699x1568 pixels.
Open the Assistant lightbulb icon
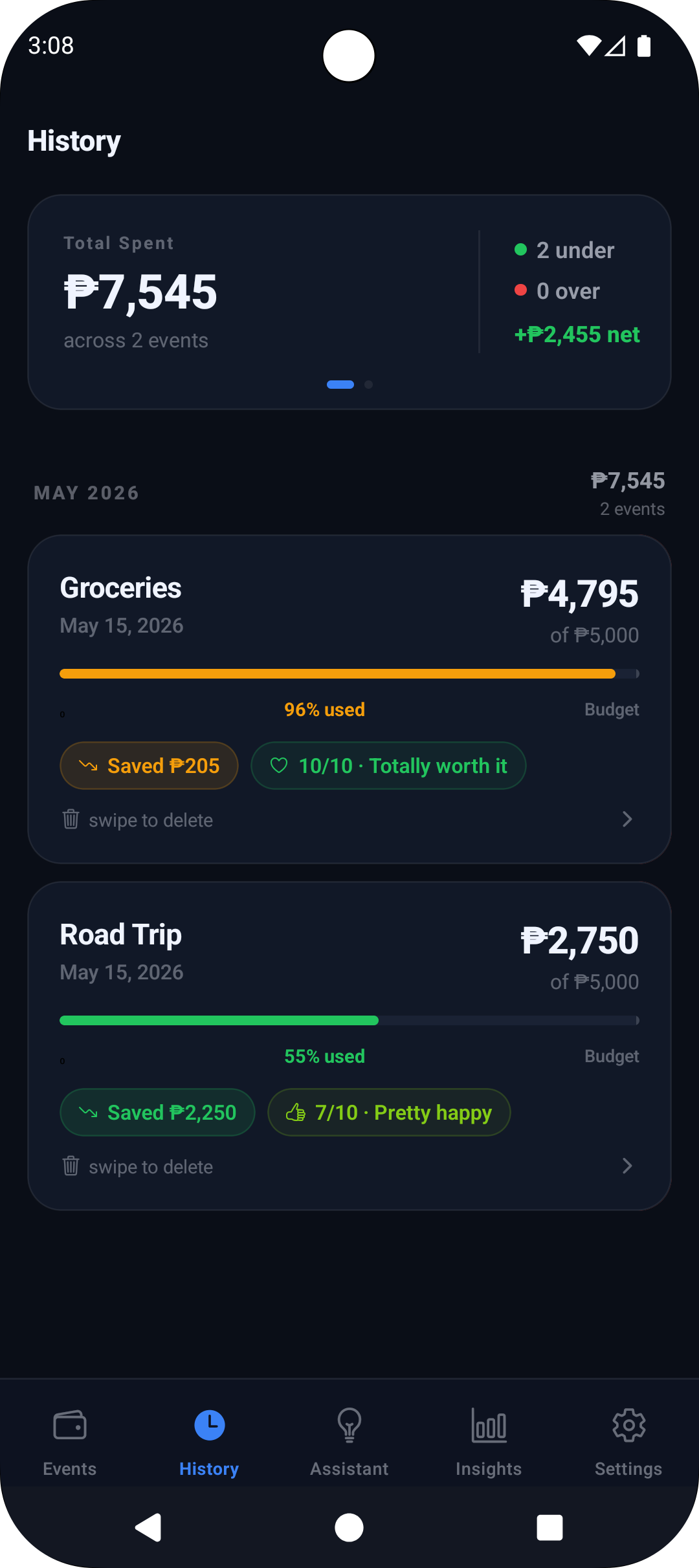(349, 1425)
